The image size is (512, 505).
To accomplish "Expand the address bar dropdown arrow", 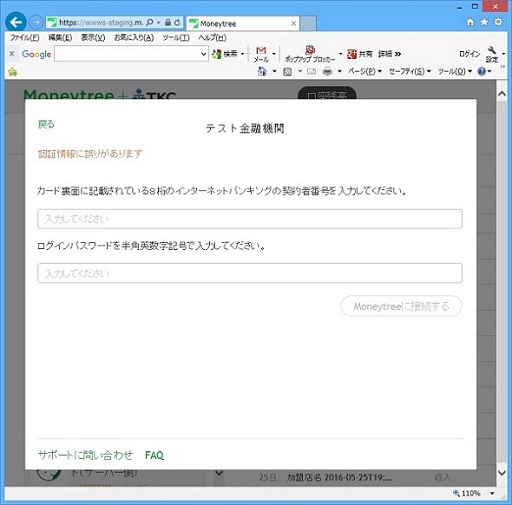I will coord(159,22).
